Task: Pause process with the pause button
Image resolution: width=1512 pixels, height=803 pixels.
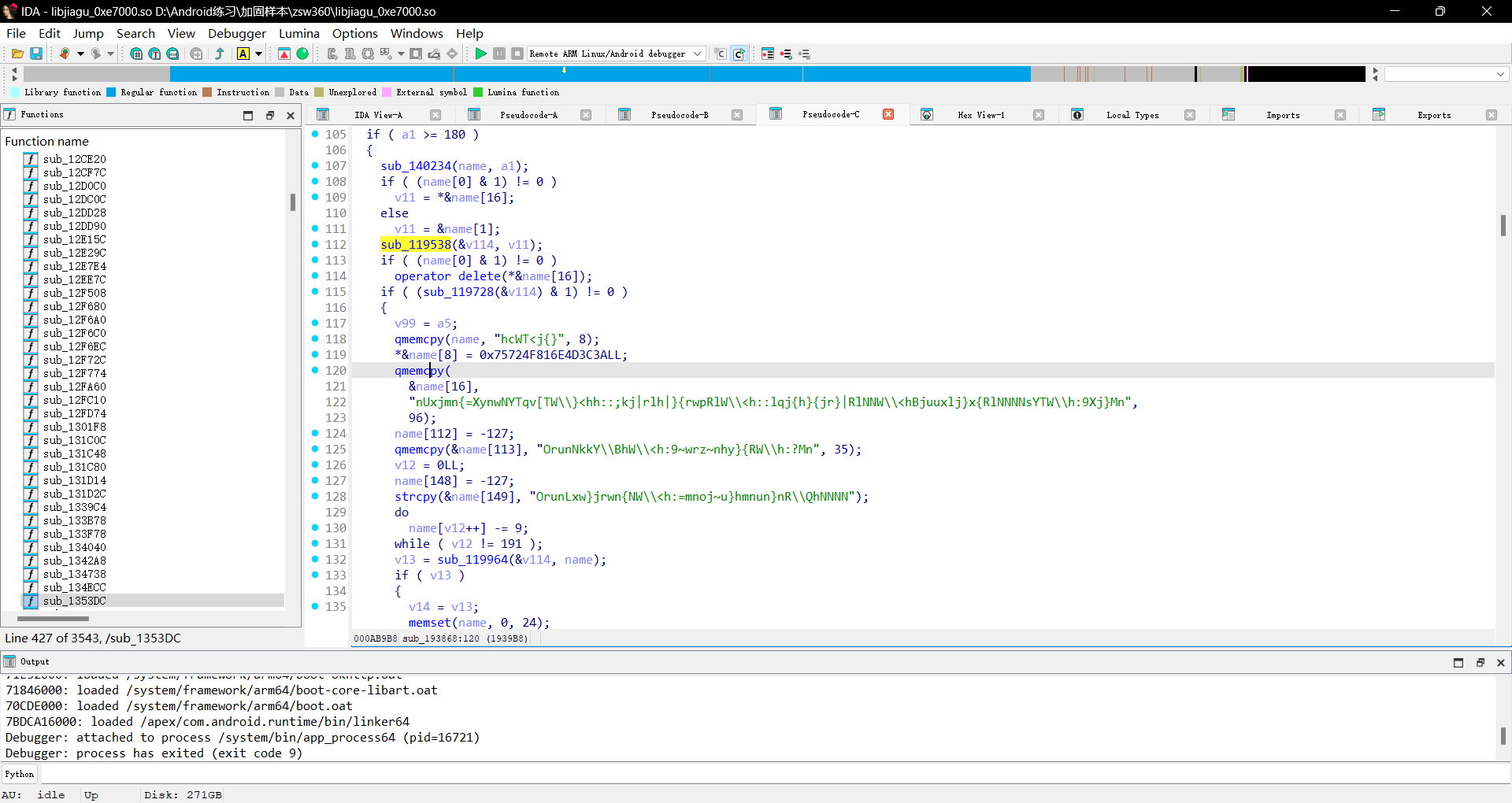Action: click(x=499, y=54)
